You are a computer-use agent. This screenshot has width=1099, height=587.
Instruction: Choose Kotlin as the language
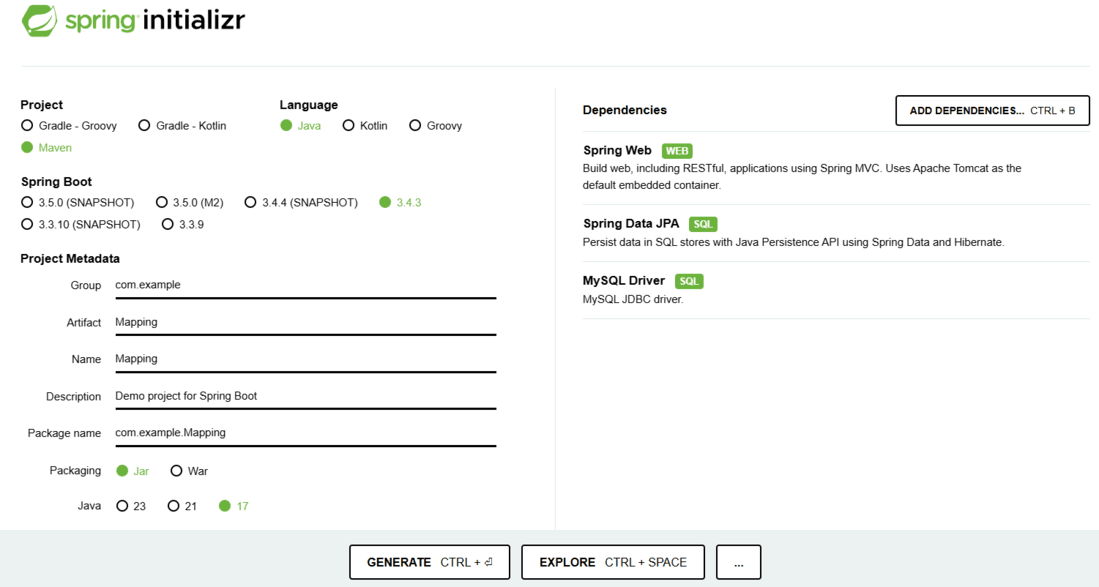[x=364, y=125]
